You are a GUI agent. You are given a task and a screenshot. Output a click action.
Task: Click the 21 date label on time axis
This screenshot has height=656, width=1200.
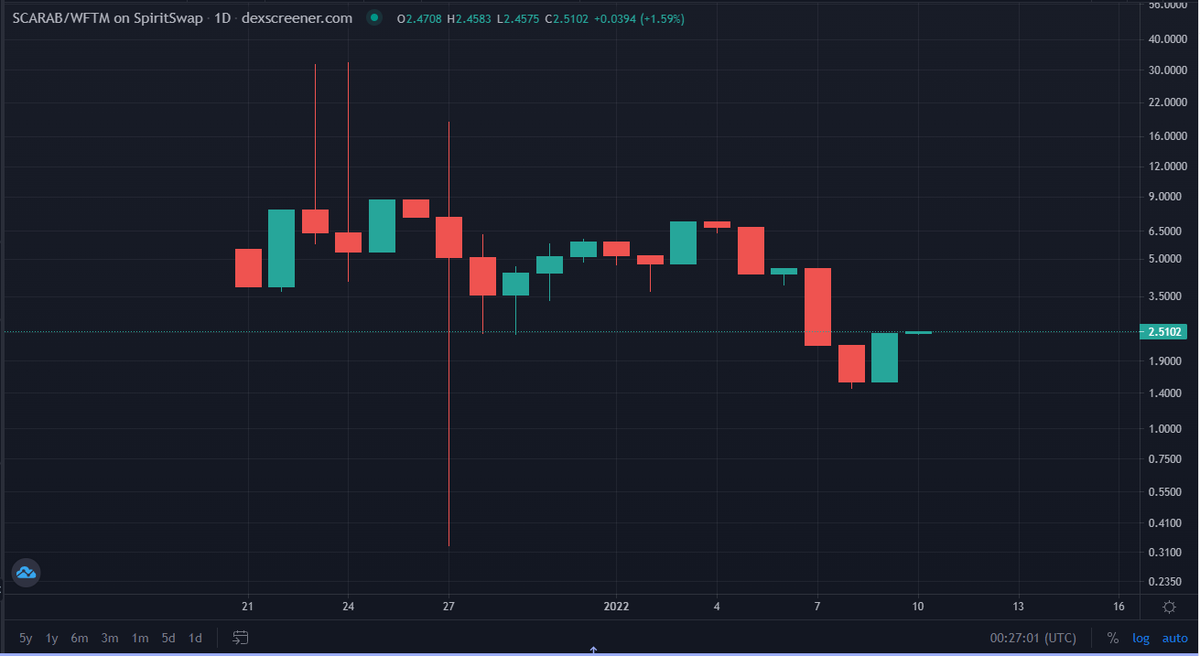click(x=248, y=606)
